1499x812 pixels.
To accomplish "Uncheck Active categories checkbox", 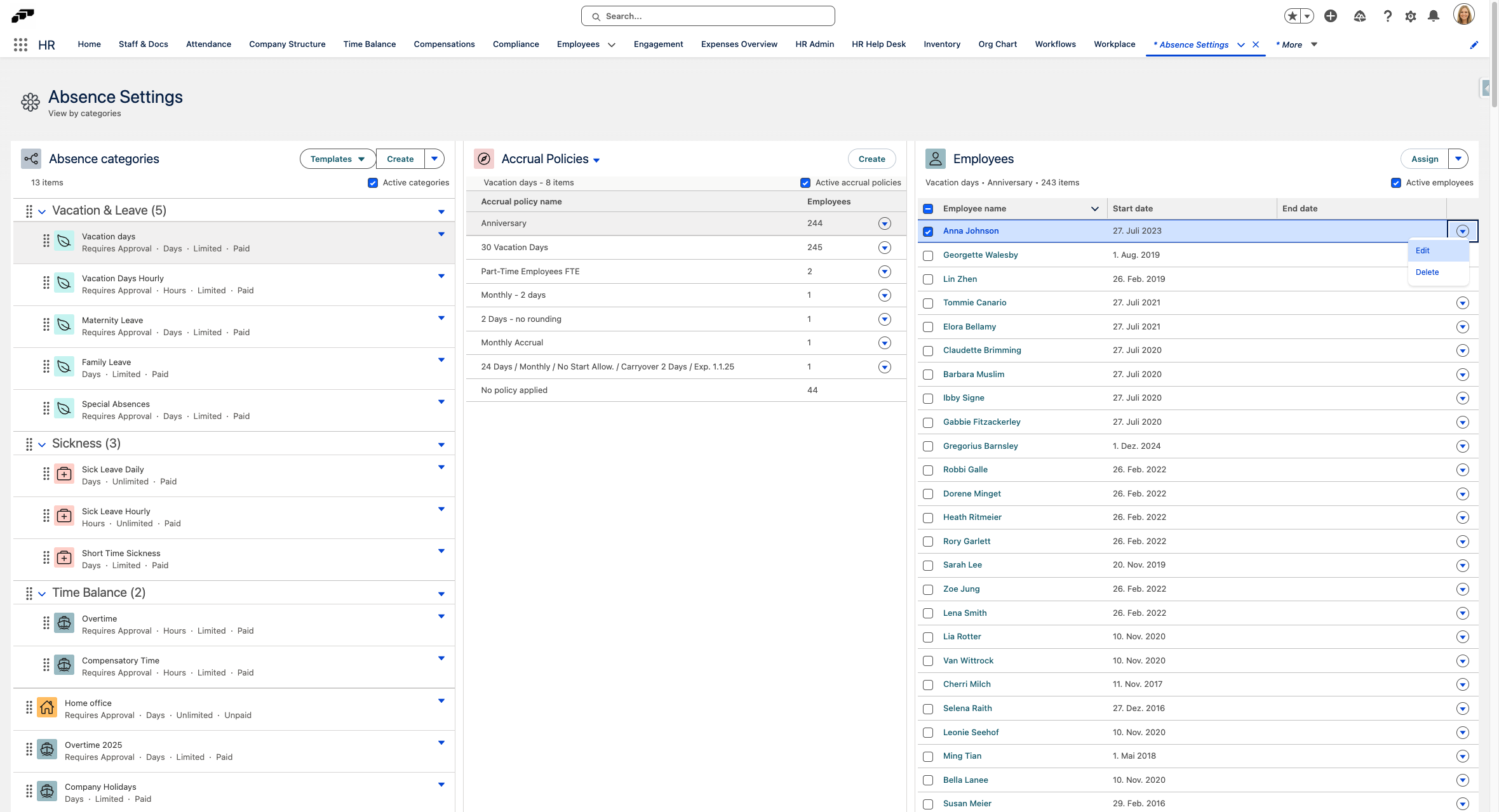I will click(373, 183).
